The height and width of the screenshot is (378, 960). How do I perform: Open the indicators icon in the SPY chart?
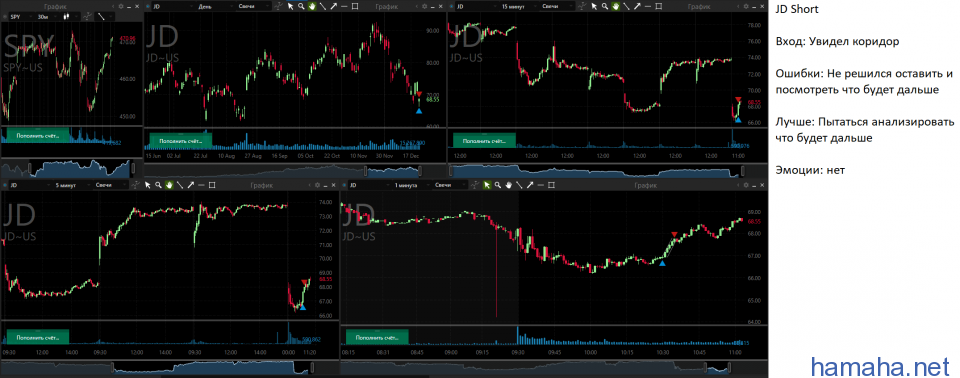point(88,17)
